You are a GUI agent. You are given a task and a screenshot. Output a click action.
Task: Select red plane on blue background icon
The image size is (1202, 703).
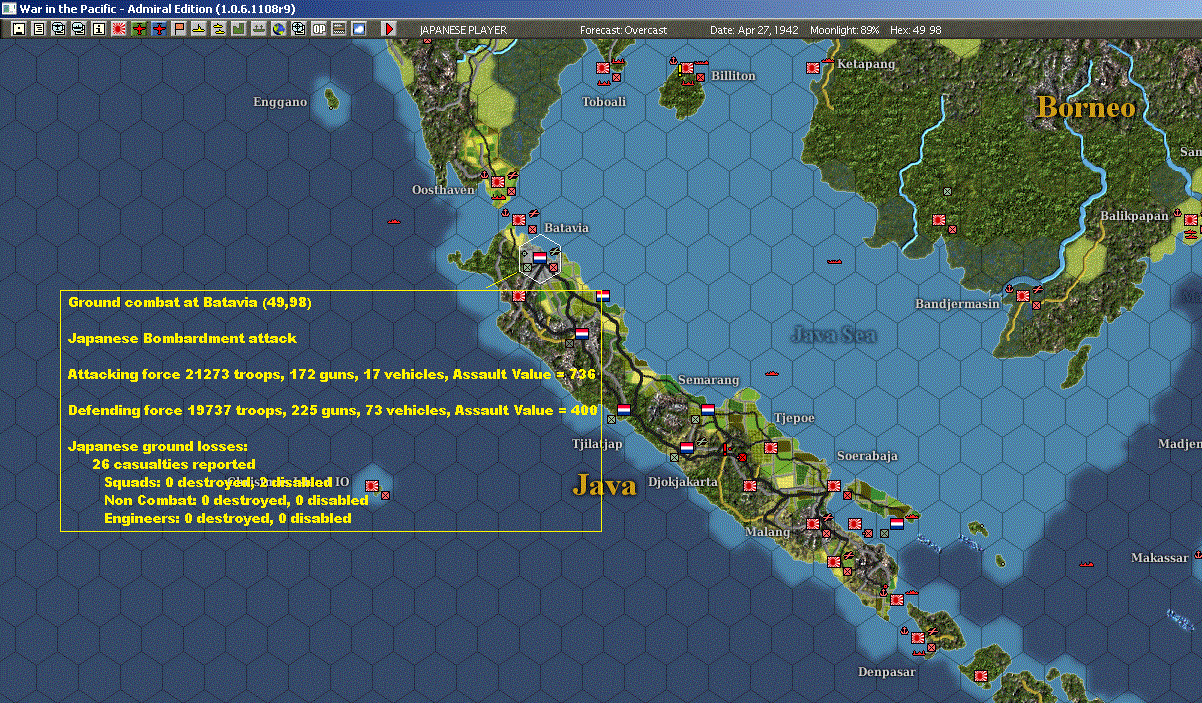click(159, 30)
